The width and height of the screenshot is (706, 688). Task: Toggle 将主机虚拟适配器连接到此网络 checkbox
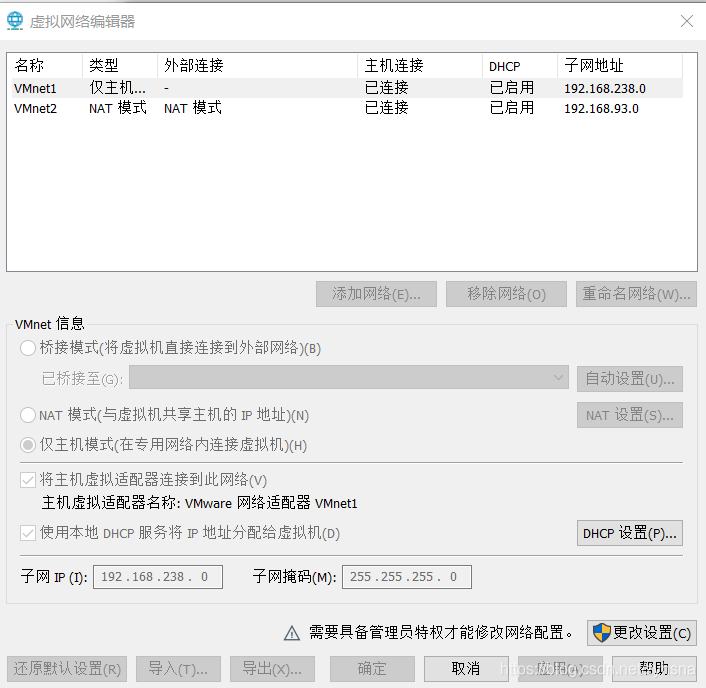(x=28, y=480)
